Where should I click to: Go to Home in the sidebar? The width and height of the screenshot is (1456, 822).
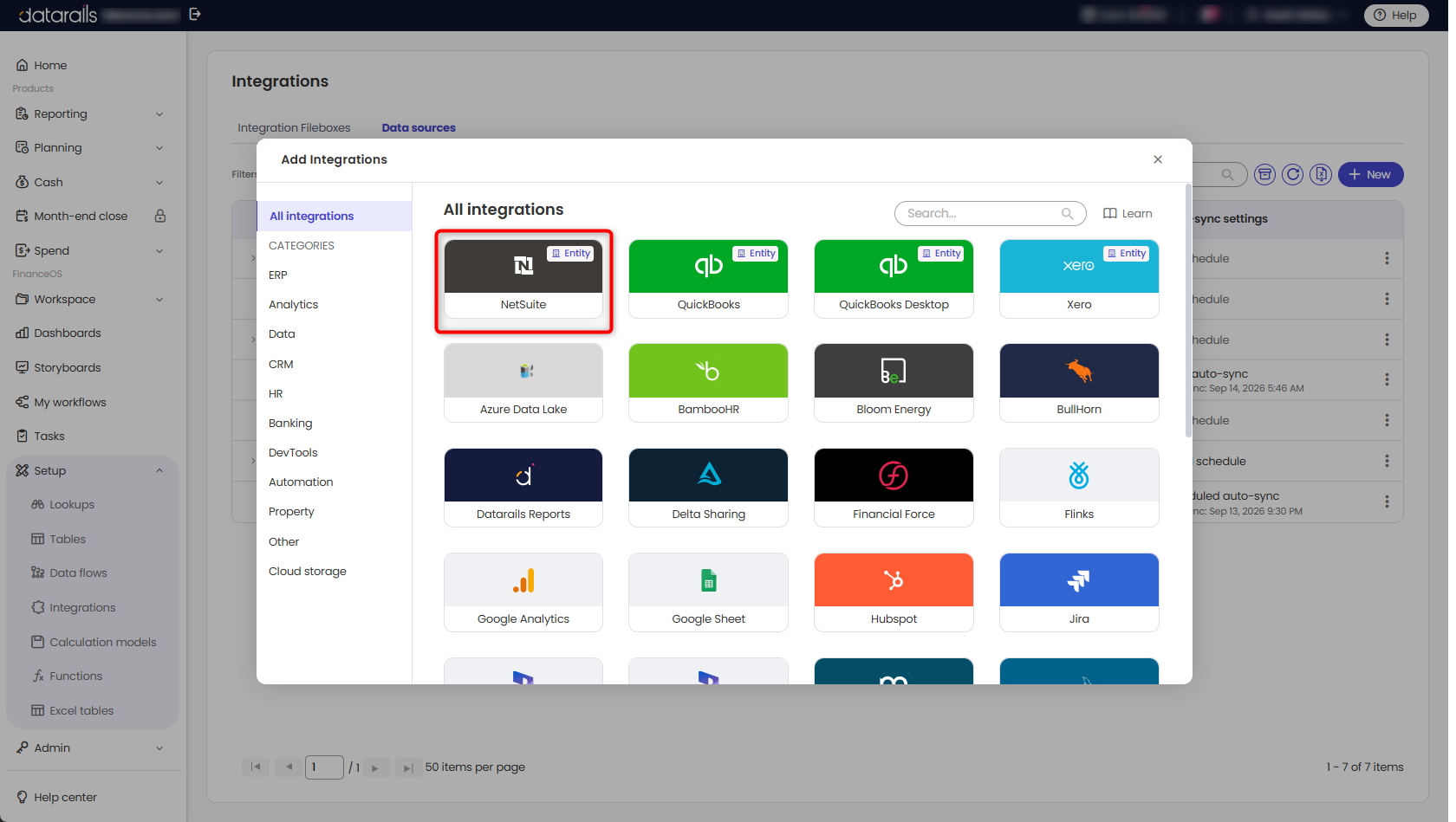(x=42, y=66)
